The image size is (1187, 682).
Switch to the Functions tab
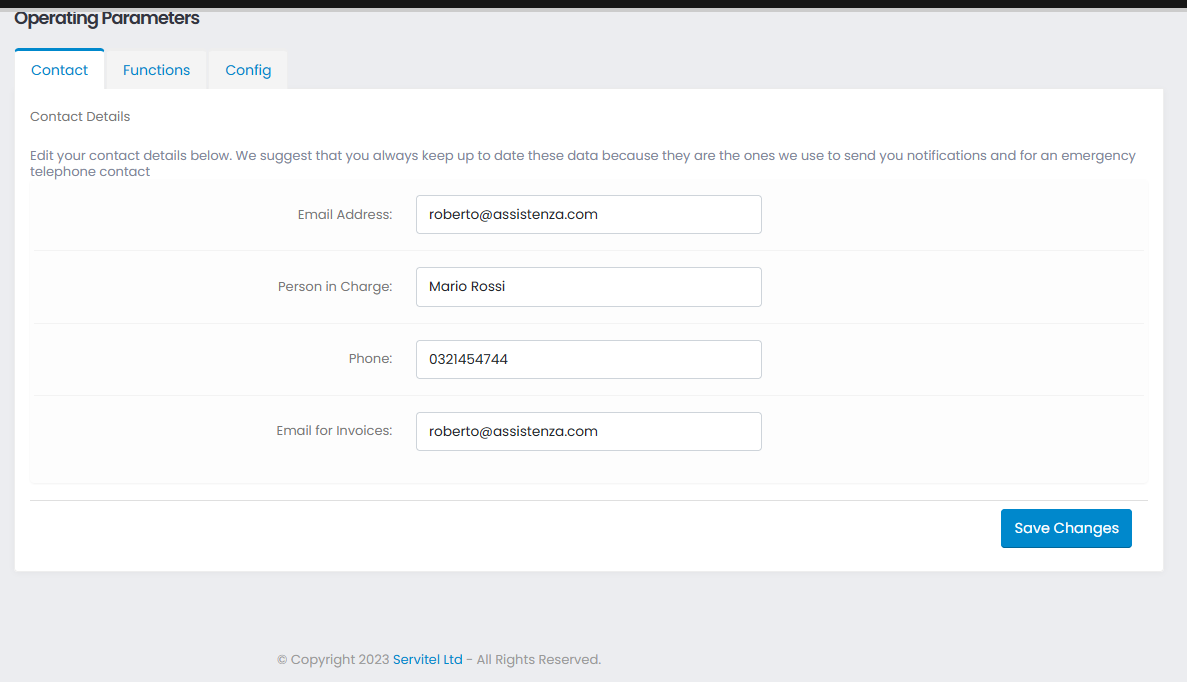pyautogui.click(x=156, y=70)
